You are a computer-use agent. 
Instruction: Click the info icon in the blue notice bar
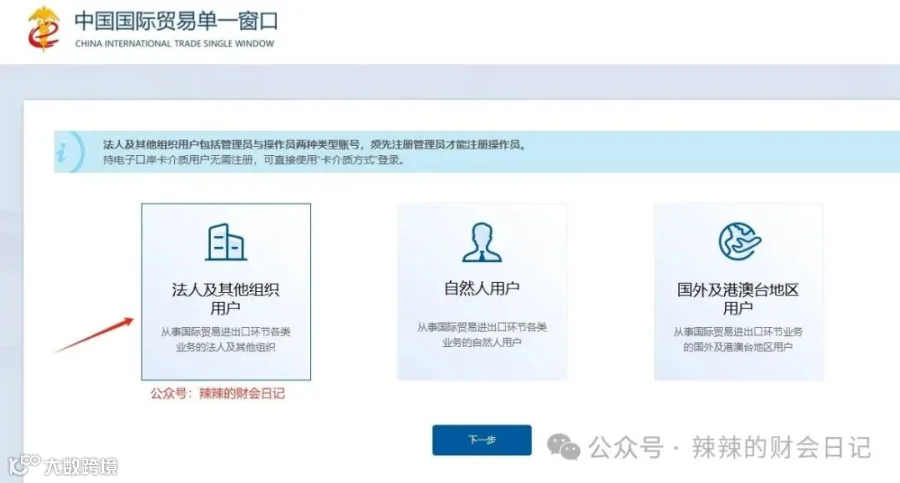click(x=61, y=152)
